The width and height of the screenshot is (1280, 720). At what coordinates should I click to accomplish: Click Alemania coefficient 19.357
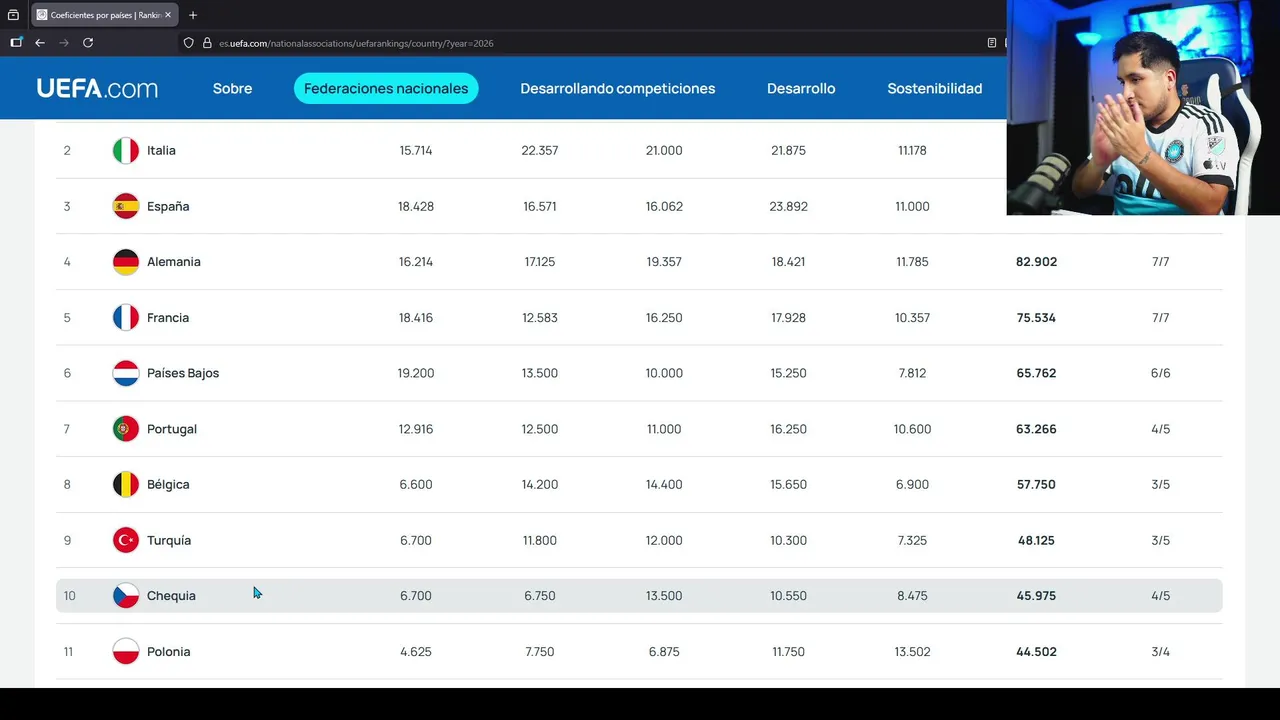pos(664,262)
